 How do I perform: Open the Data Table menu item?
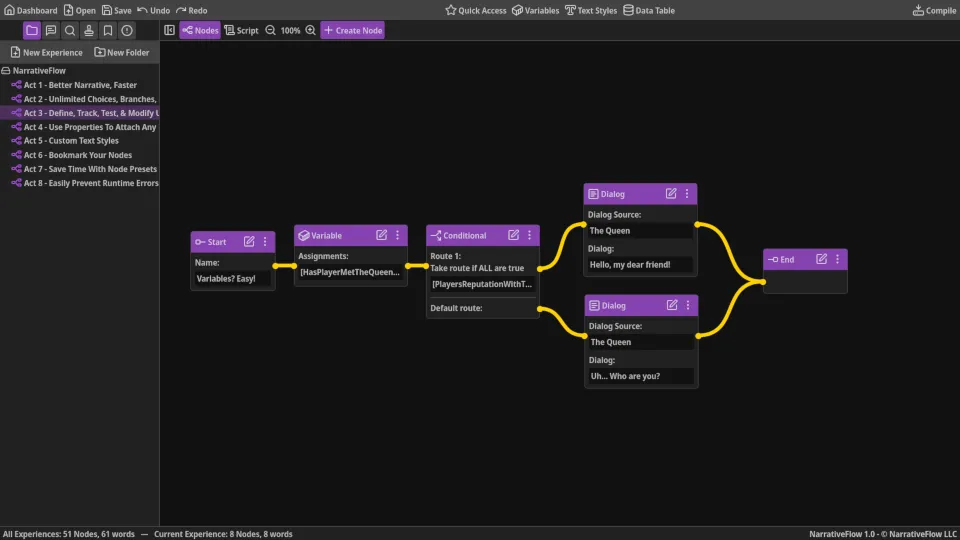tap(649, 10)
